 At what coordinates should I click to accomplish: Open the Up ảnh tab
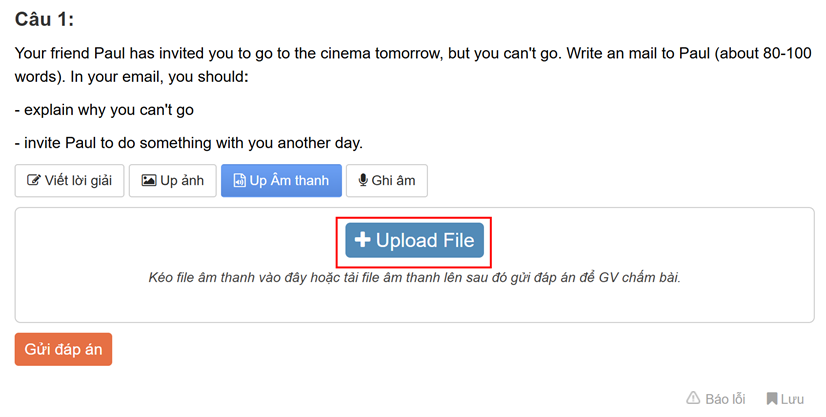pyautogui.click(x=173, y=181)
